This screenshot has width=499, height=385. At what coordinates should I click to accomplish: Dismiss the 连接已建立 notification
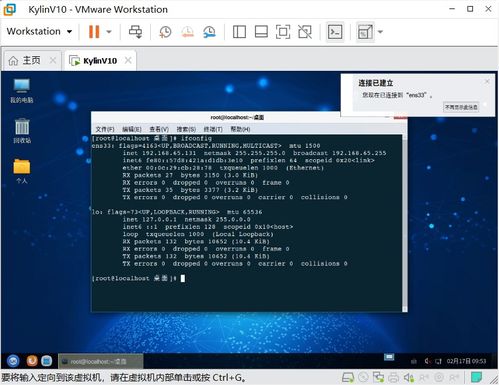point(487,81)
